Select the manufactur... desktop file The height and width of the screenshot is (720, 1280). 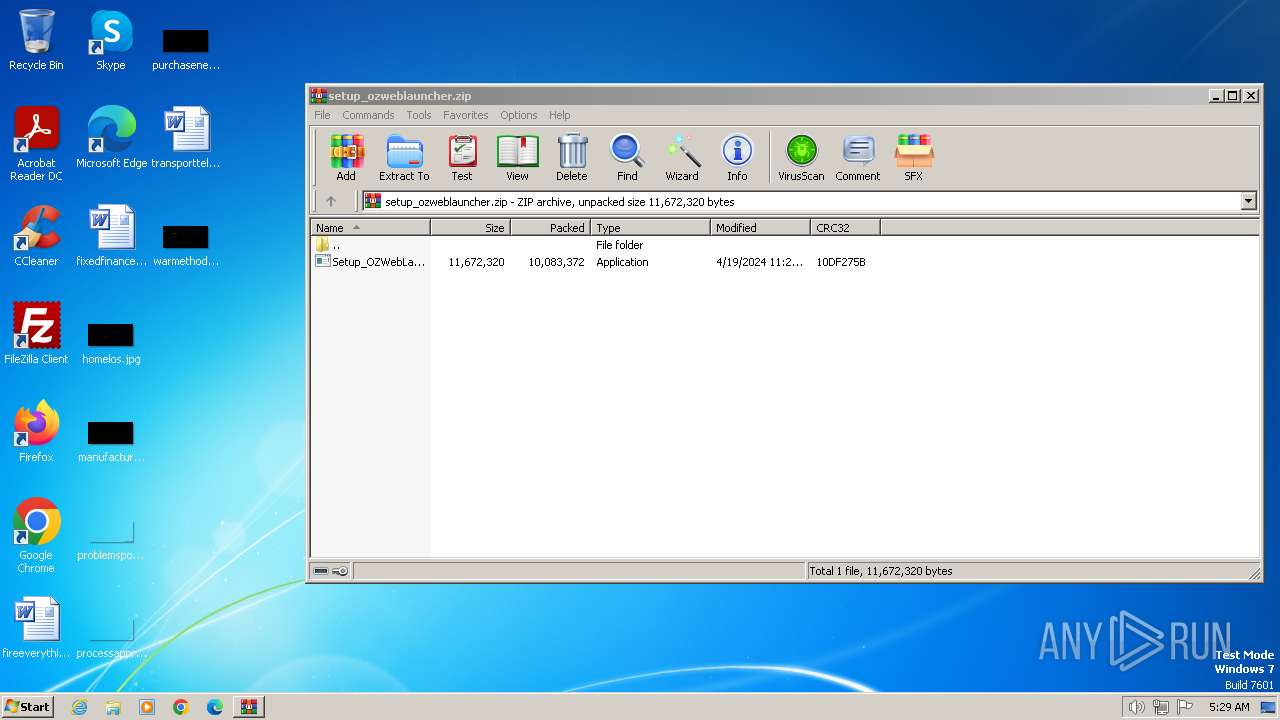pyautogui.click(x=111, y=440)
